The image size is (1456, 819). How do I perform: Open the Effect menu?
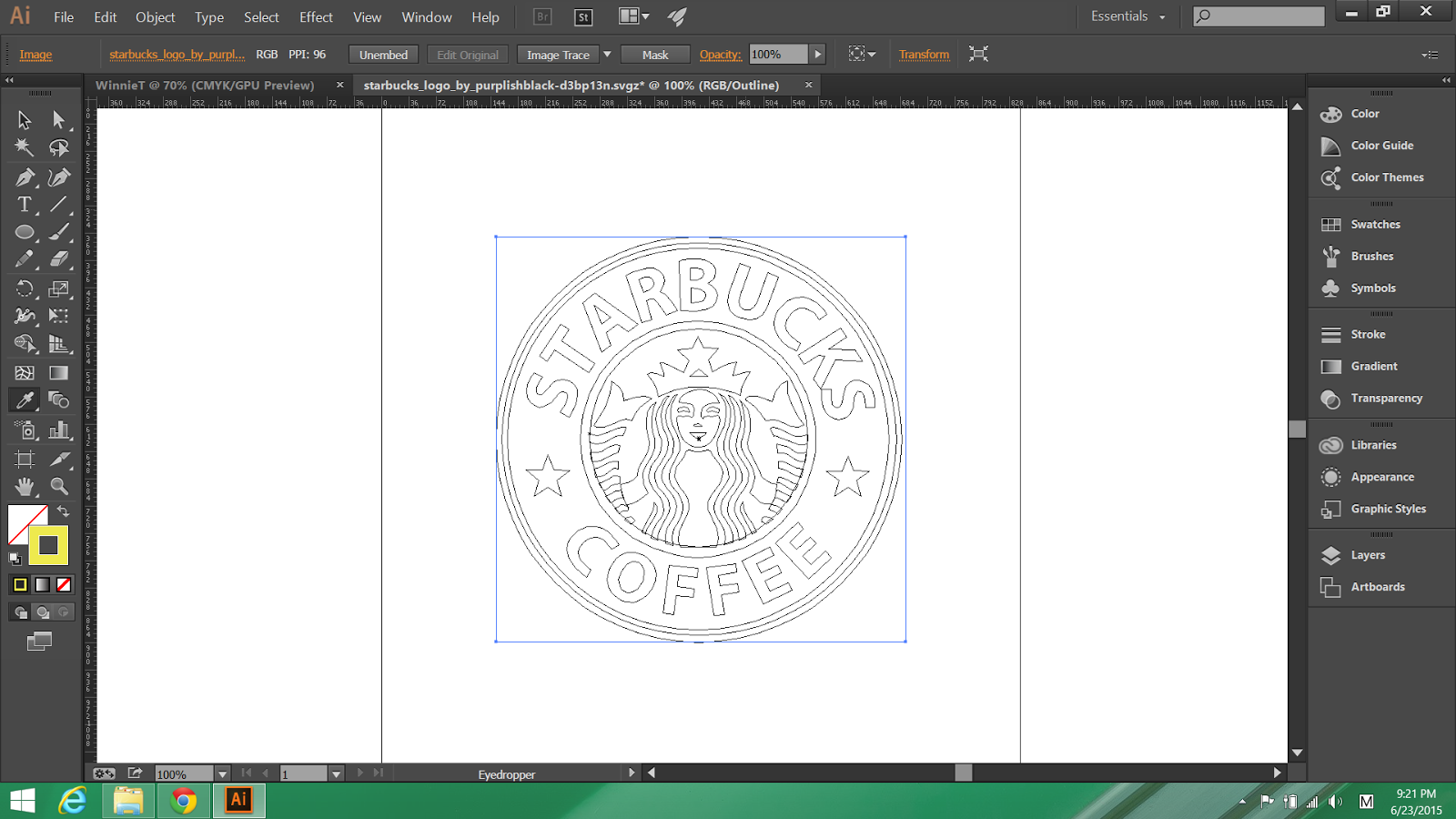[x=316, y=16]
